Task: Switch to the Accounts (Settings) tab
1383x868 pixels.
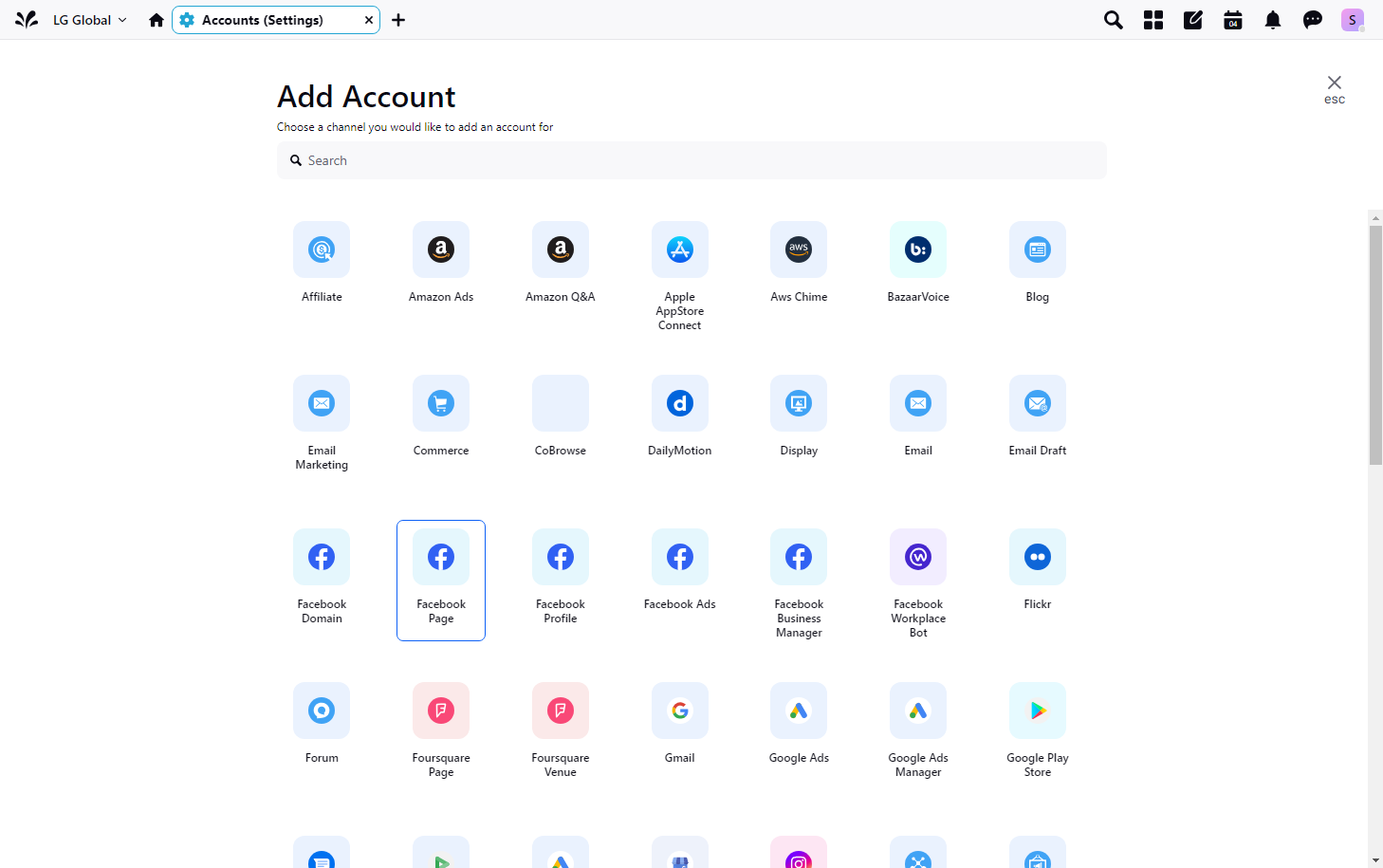Action: (x=262, y=20)
